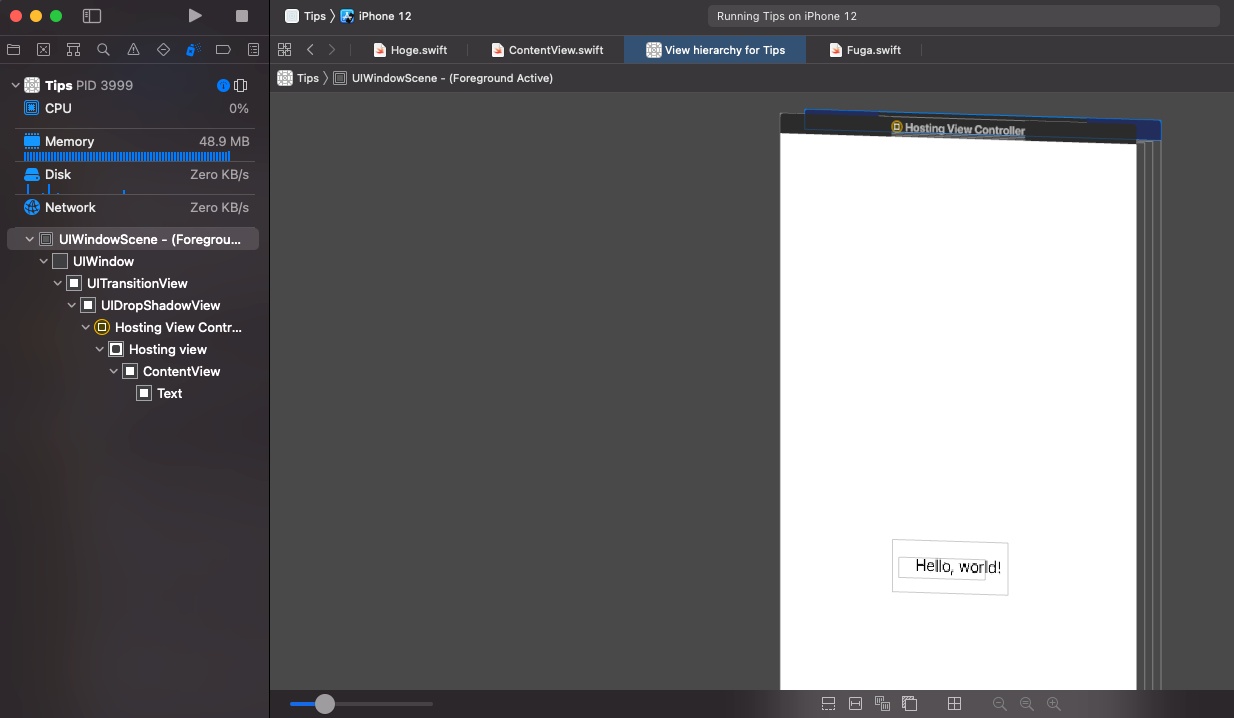Screen dimensions: 1234x718
Task: Collapse the Tips process row
Action: [15, 85]
